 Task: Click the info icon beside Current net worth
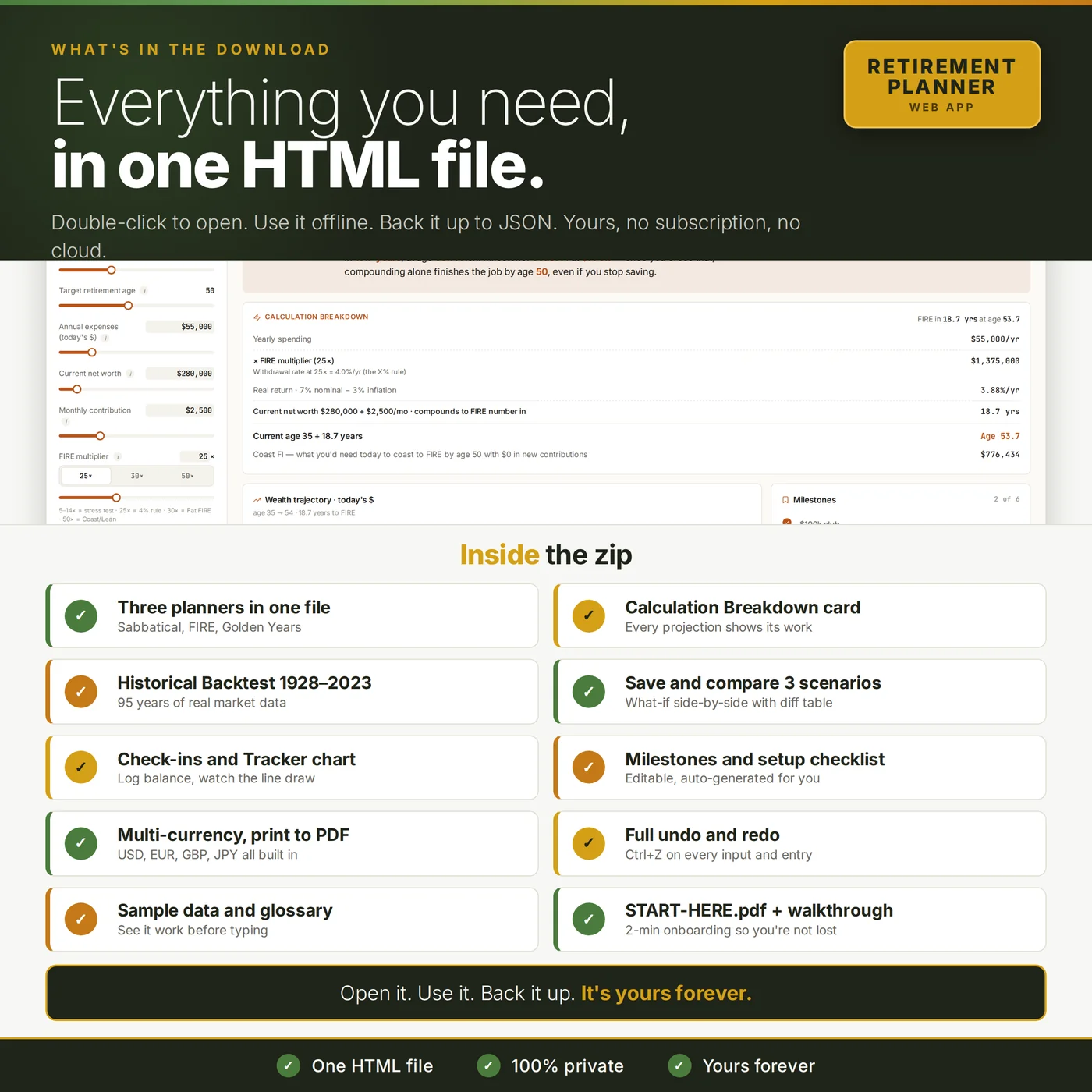[x=130, y=374]
